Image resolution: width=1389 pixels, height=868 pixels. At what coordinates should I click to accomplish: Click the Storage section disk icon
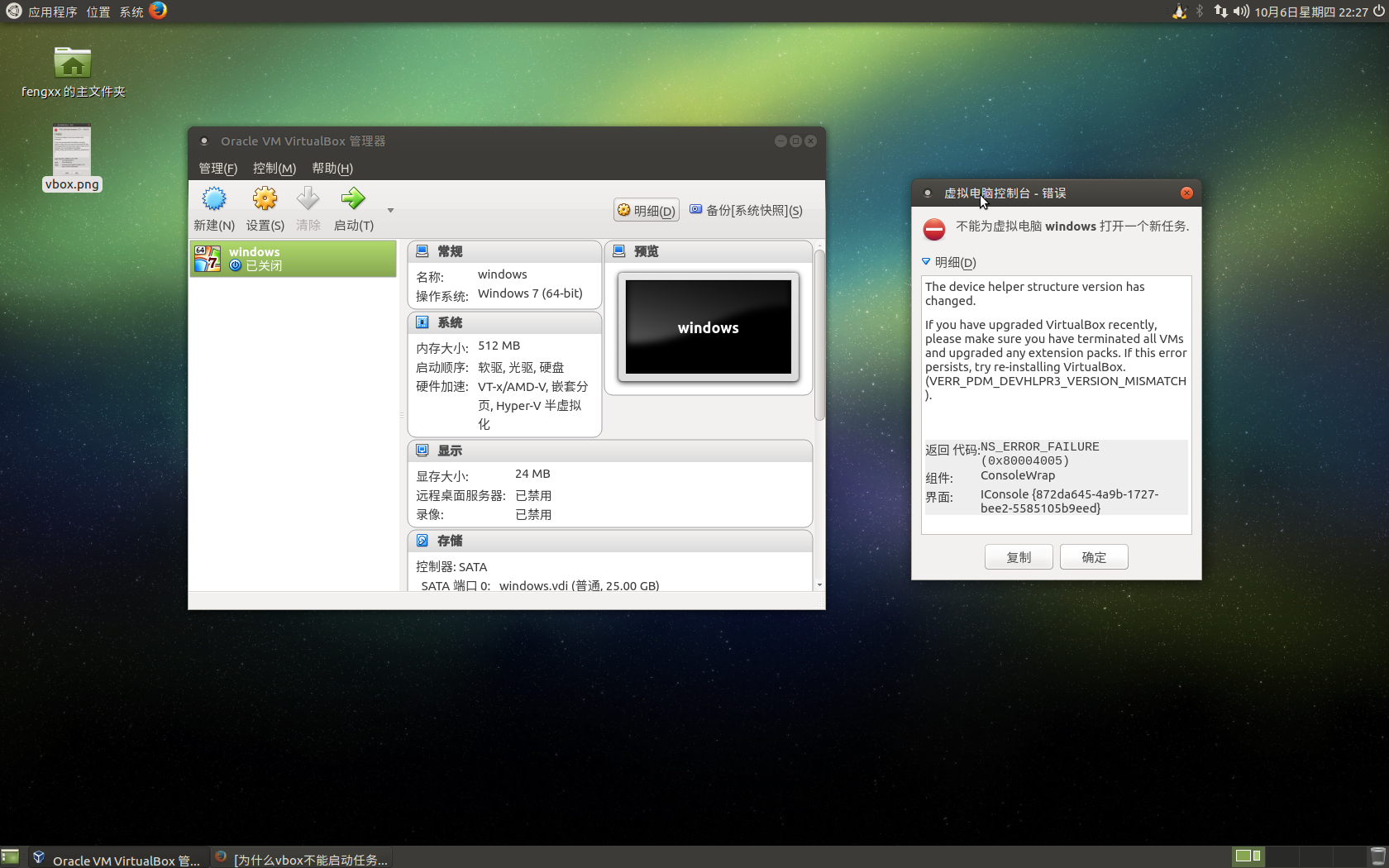pyautogui.click(x=422, y=540)
